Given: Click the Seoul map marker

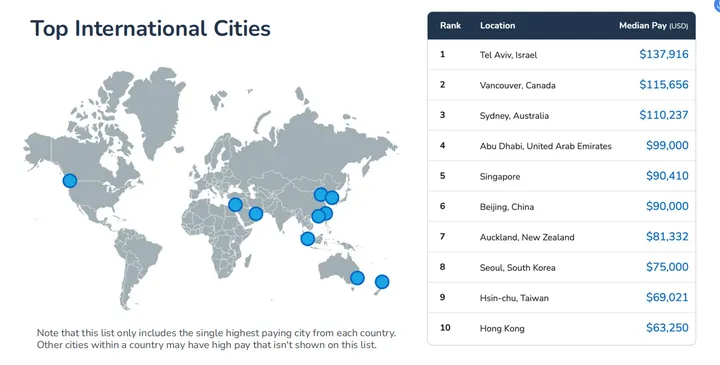Looking at the screenshot, I should point(332,198).
